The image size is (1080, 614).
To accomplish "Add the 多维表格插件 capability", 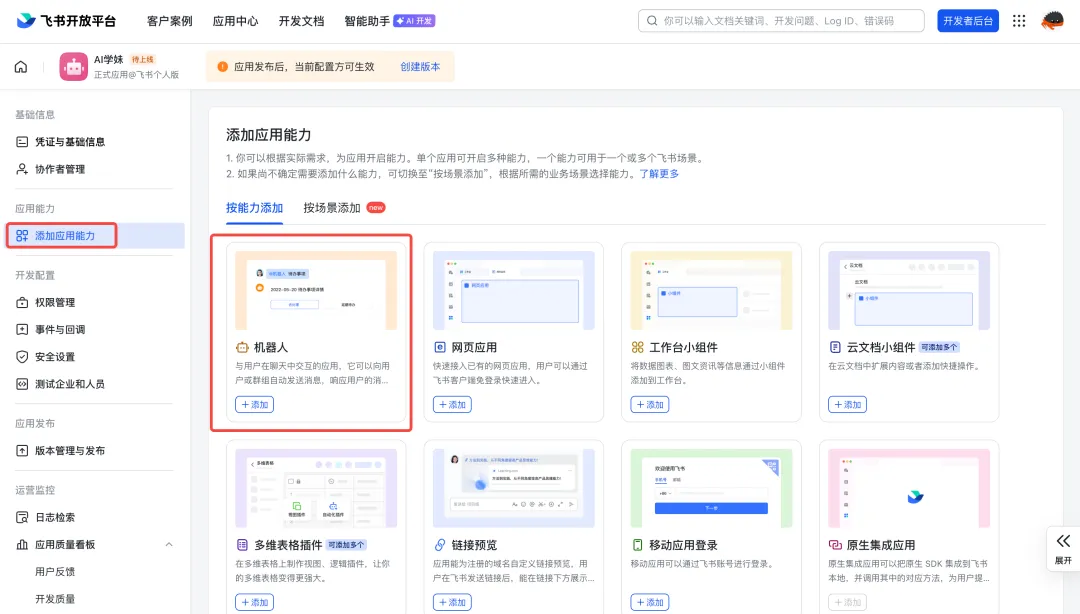I will pyautogui.click(x=254, y=602).
